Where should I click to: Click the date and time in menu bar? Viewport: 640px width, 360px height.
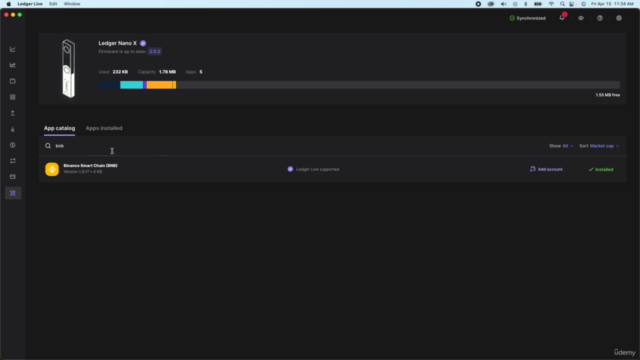[x=612, y=4]
